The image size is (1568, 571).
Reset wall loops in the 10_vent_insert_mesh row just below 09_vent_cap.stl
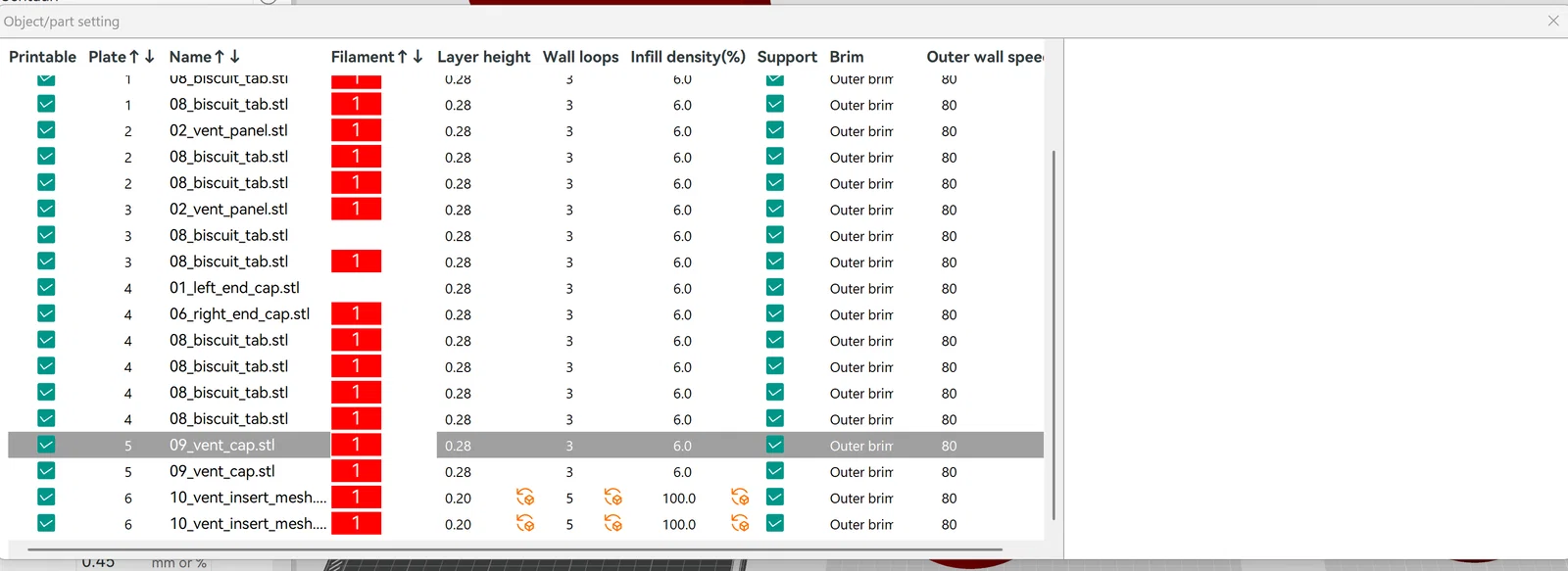613,497
